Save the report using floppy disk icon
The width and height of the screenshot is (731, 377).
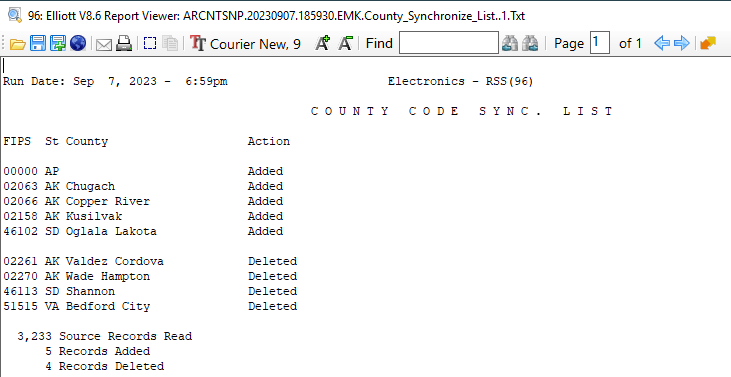38,43
